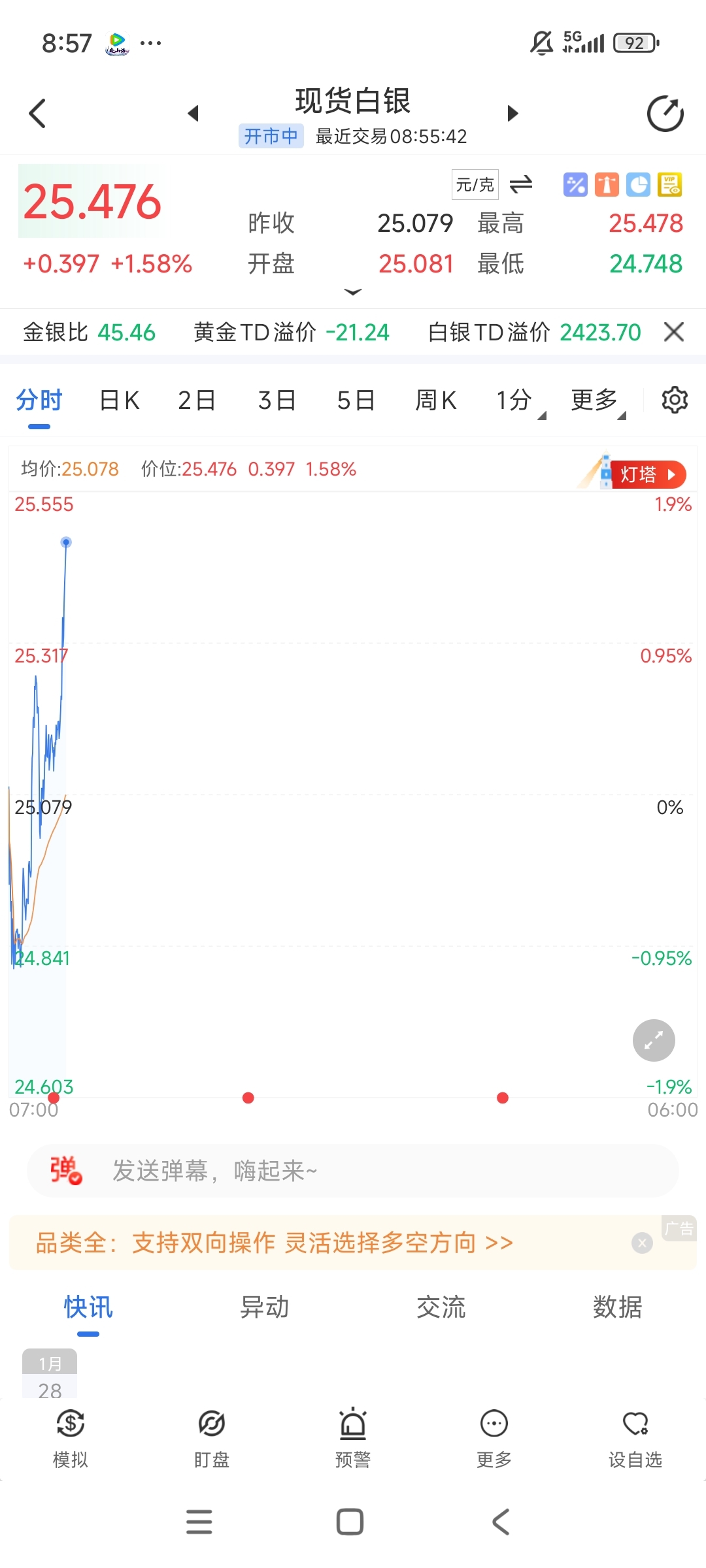706x1568 pixels.
Task: Open the 更多 chart period dropdown
Action: pyautogui.click(x=597, y=400)
